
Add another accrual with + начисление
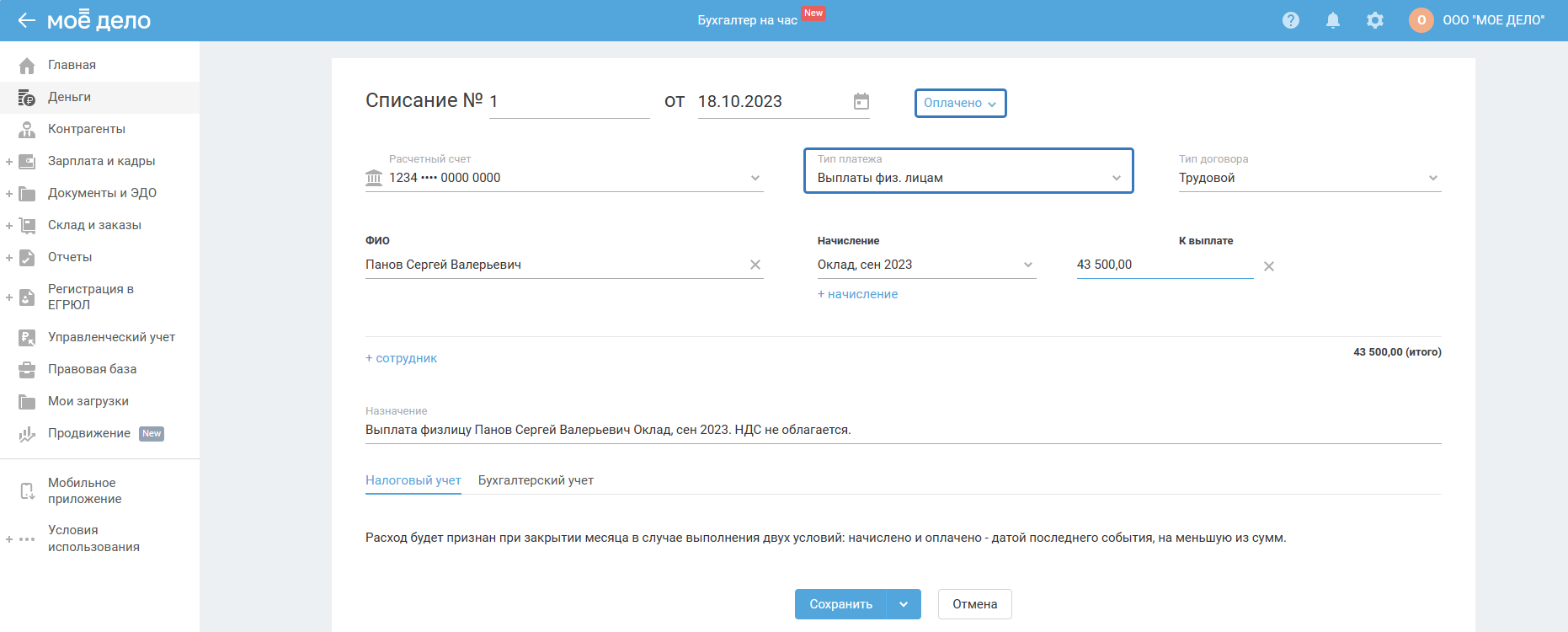click(x=857, y=294)
